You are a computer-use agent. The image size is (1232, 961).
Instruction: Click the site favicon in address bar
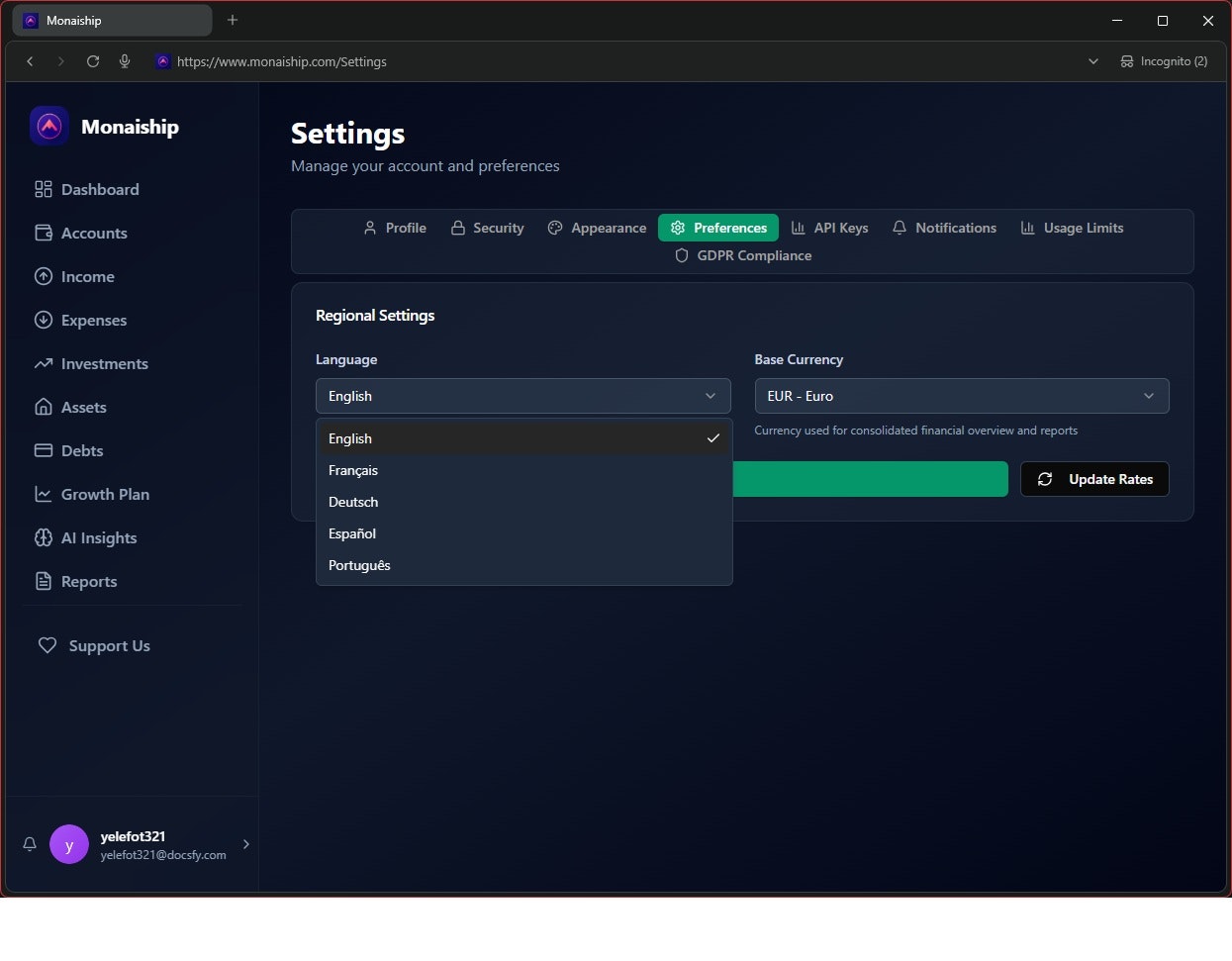[163, 61]
